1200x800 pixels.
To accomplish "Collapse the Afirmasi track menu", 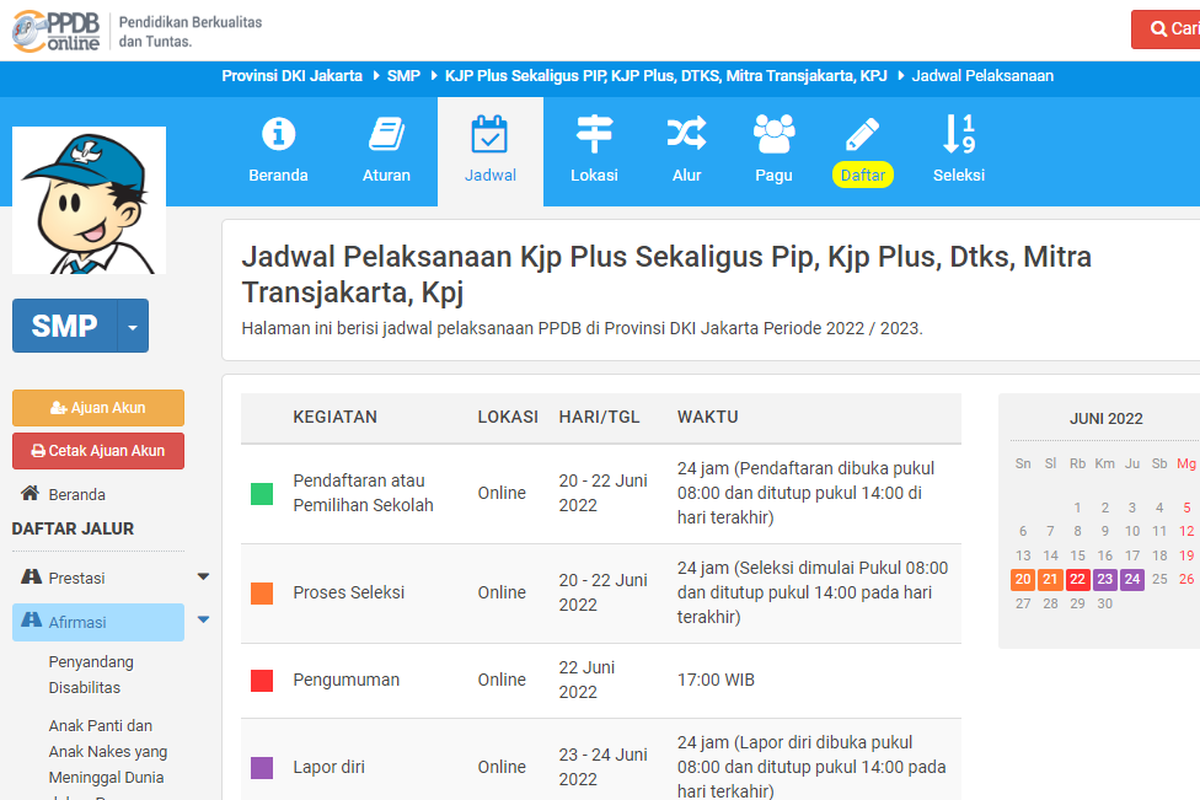I will click(203, 621).
